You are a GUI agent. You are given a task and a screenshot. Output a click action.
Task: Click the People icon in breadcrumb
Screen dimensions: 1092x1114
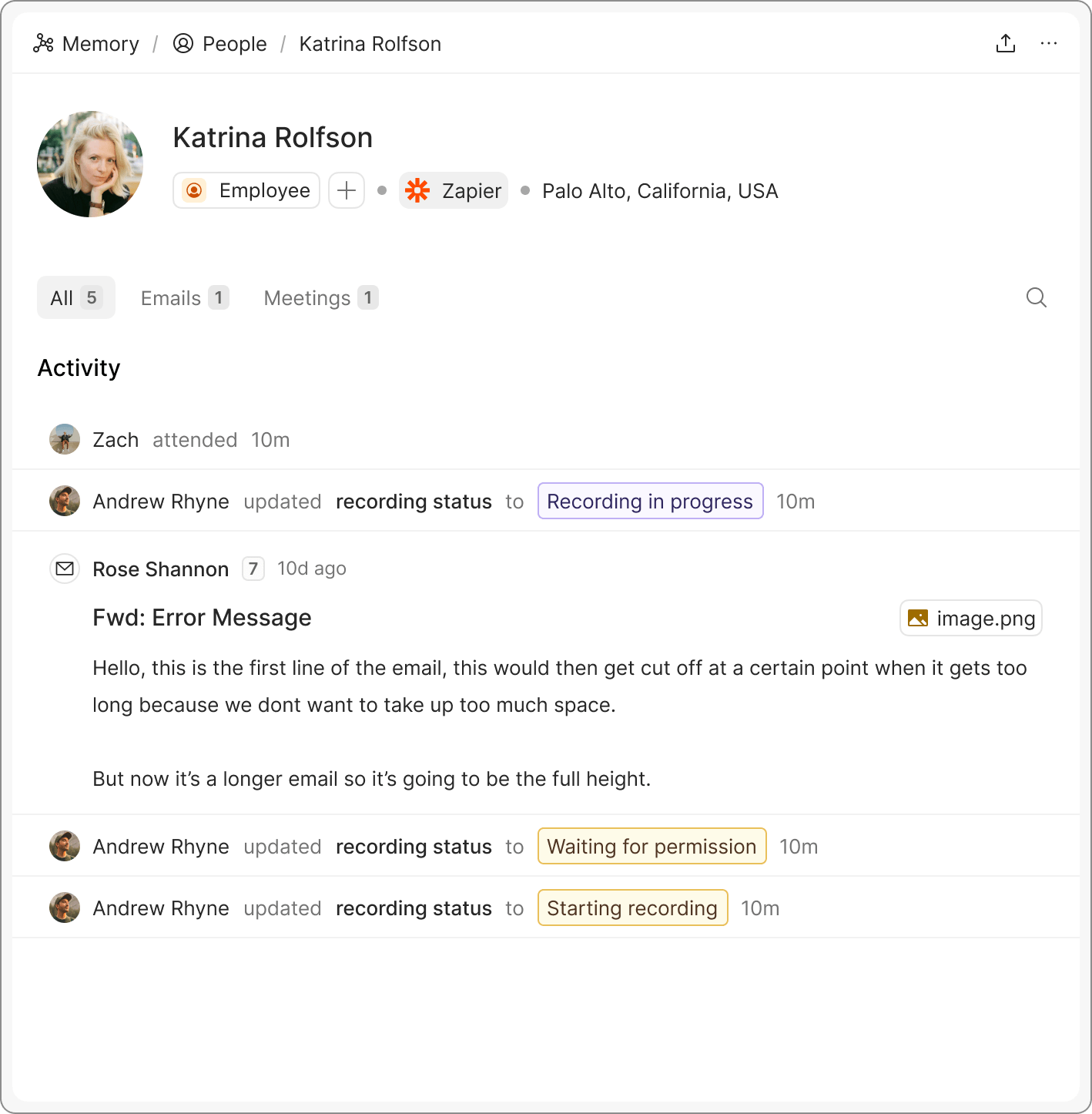[183, 44]
